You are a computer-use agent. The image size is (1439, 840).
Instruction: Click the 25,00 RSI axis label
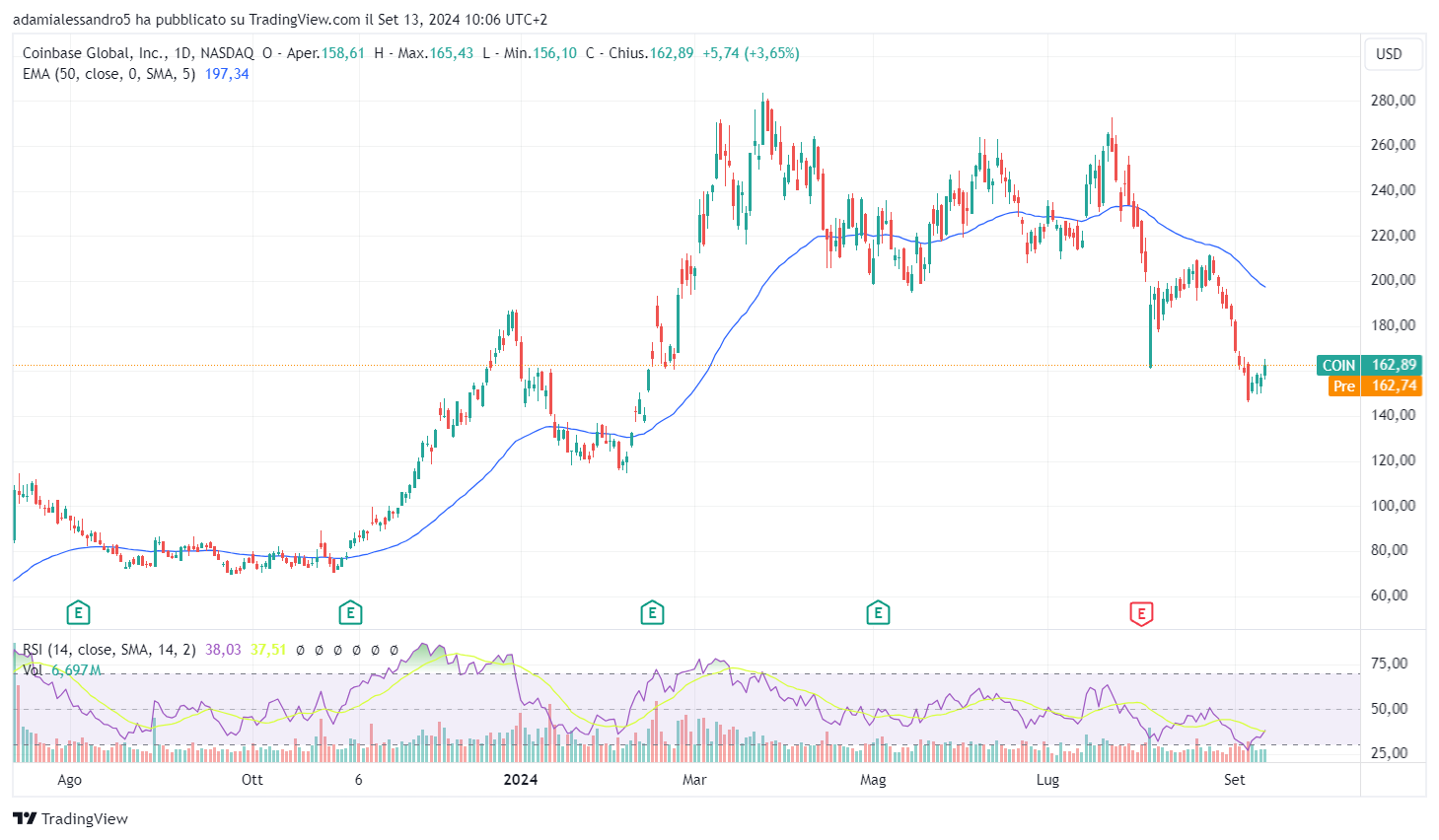click(x=1390, y=753)
